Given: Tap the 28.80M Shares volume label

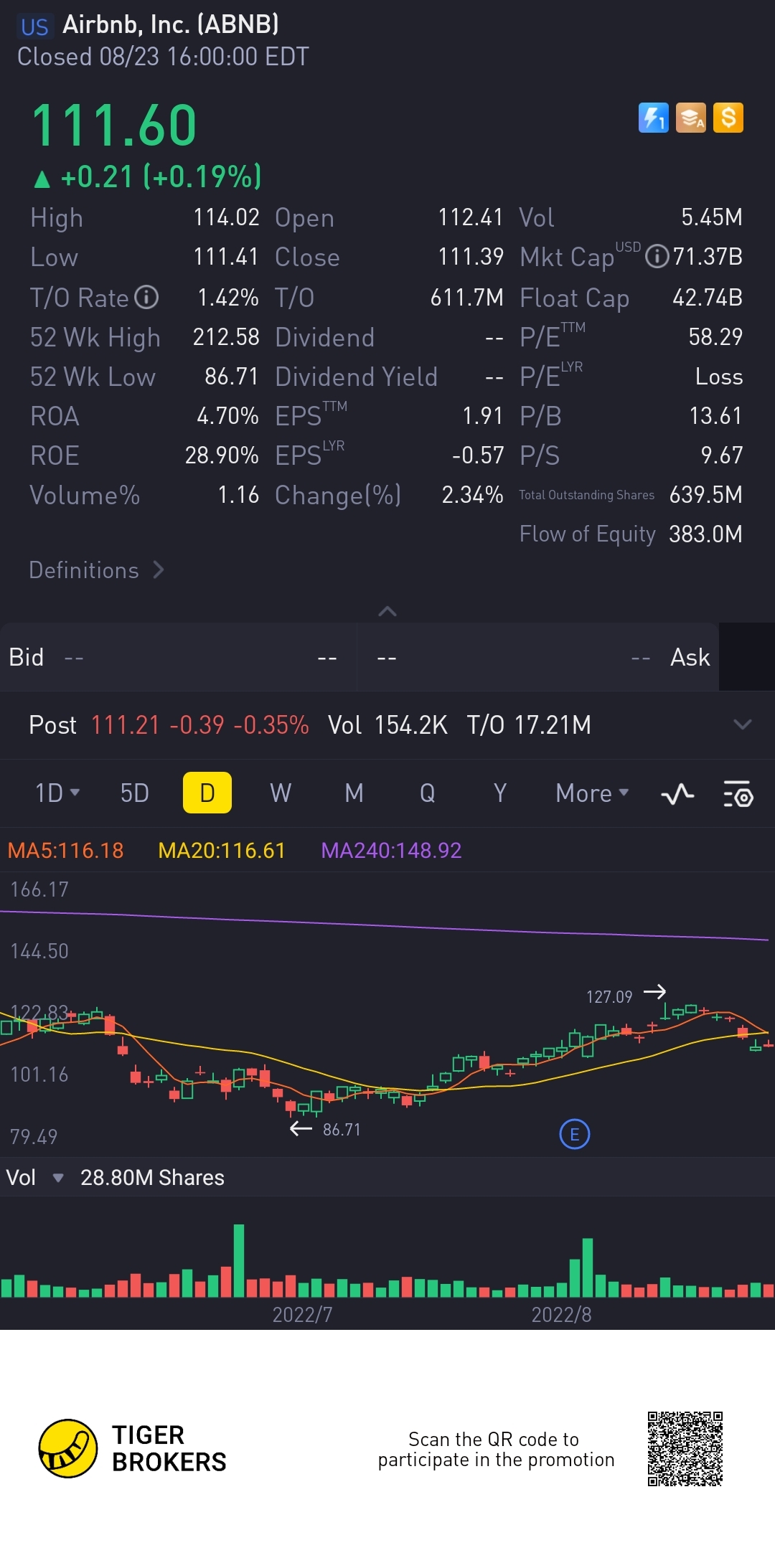Looking at the screenshot, I should [152, 1178].
